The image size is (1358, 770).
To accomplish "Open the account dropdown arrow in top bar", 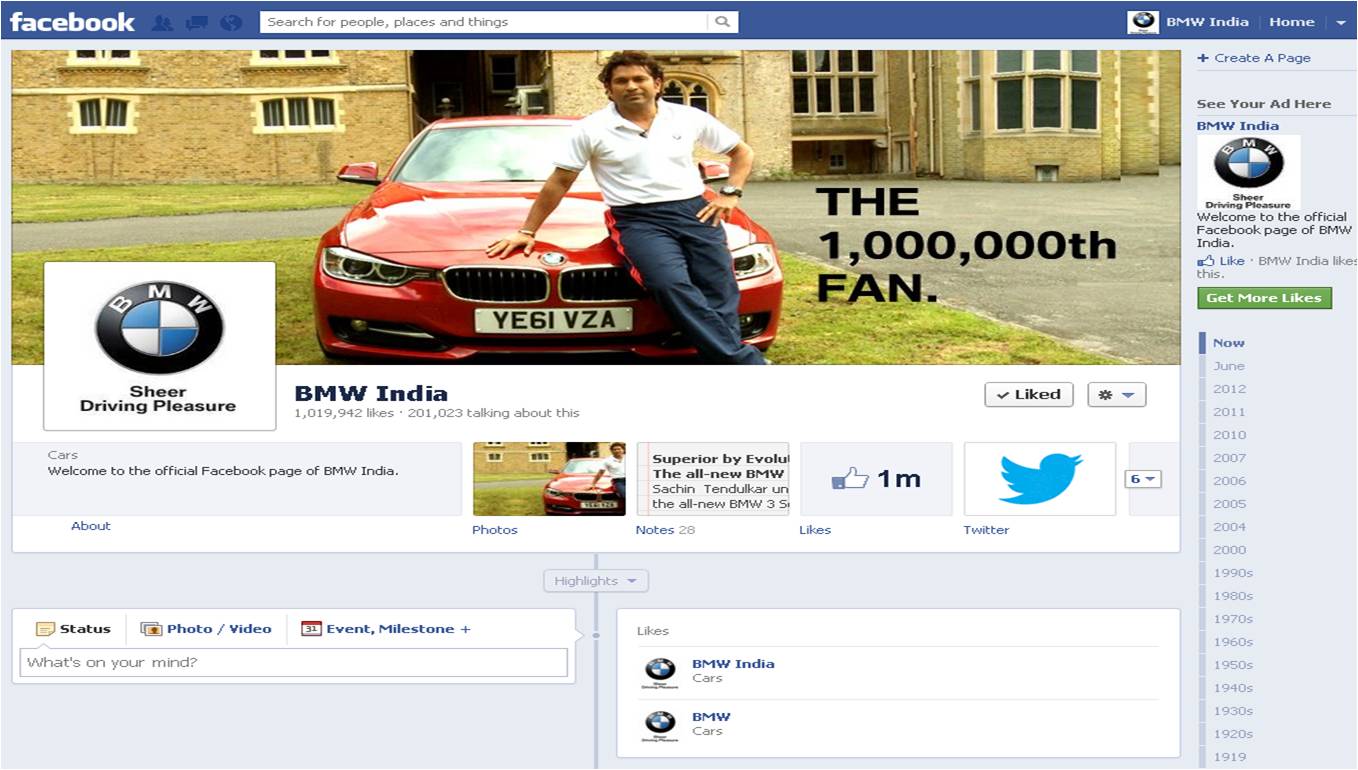I will (x=1341, y=22).
